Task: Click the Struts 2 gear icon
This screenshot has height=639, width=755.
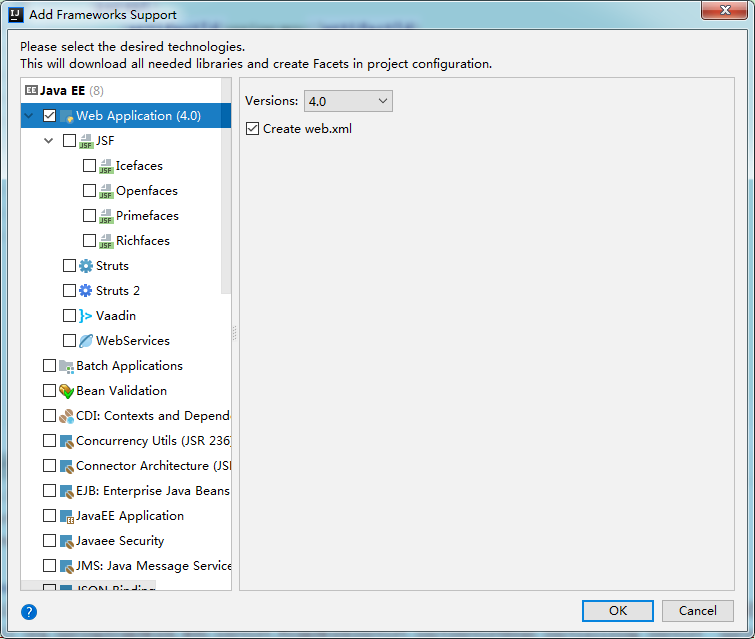Action: click(x=86, y=291)
